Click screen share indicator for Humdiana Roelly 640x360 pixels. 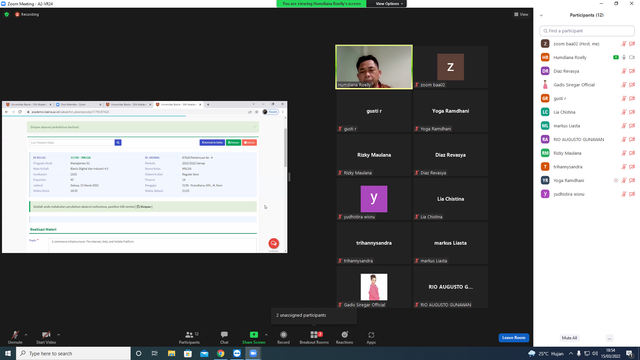point(616,58)
